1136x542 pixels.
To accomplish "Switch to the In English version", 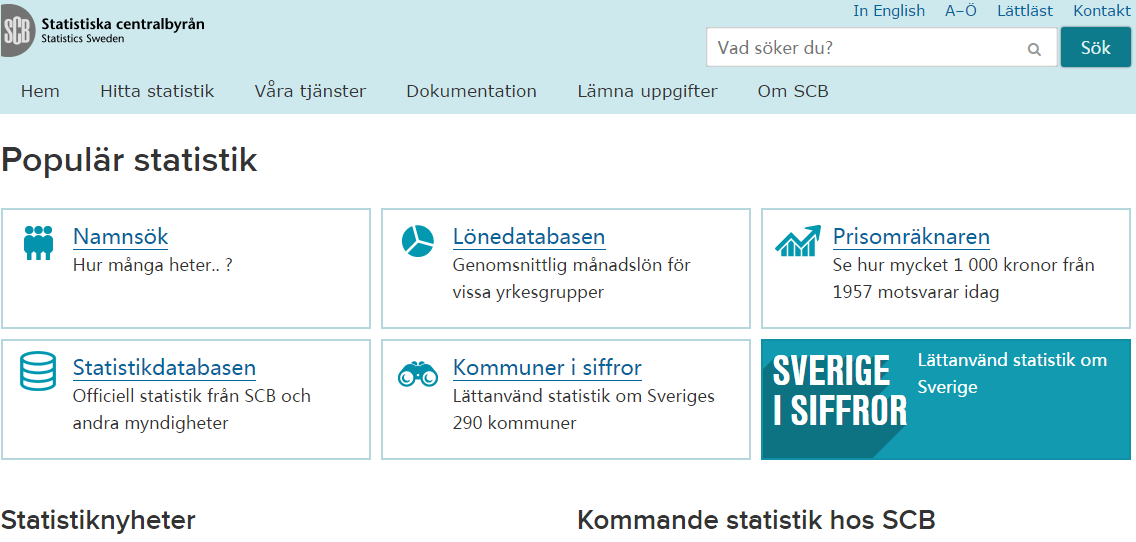I will pyautogui.click(x=889, y=11).
